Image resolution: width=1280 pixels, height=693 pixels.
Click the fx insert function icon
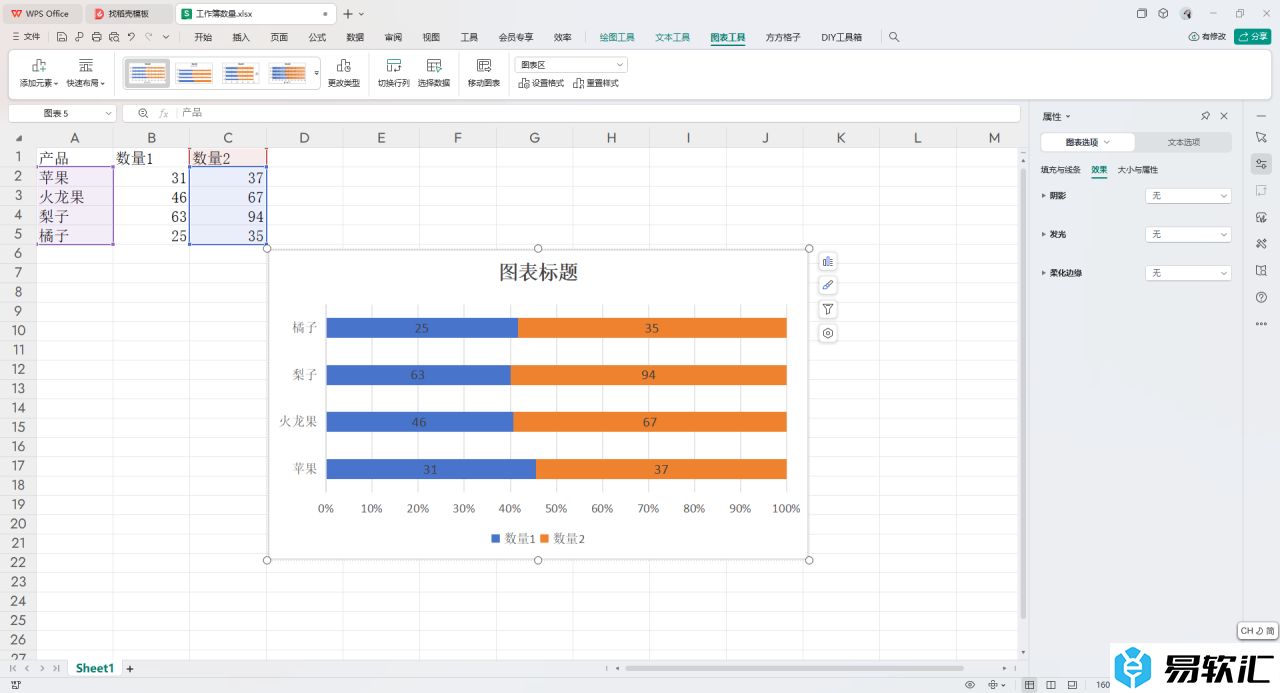(164, 114)
